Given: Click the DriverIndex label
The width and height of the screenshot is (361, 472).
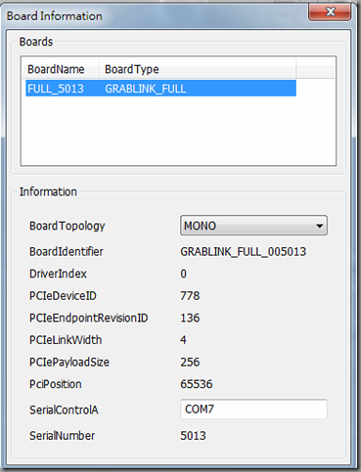Looking at the screenshot, I should tap(58, 274).
